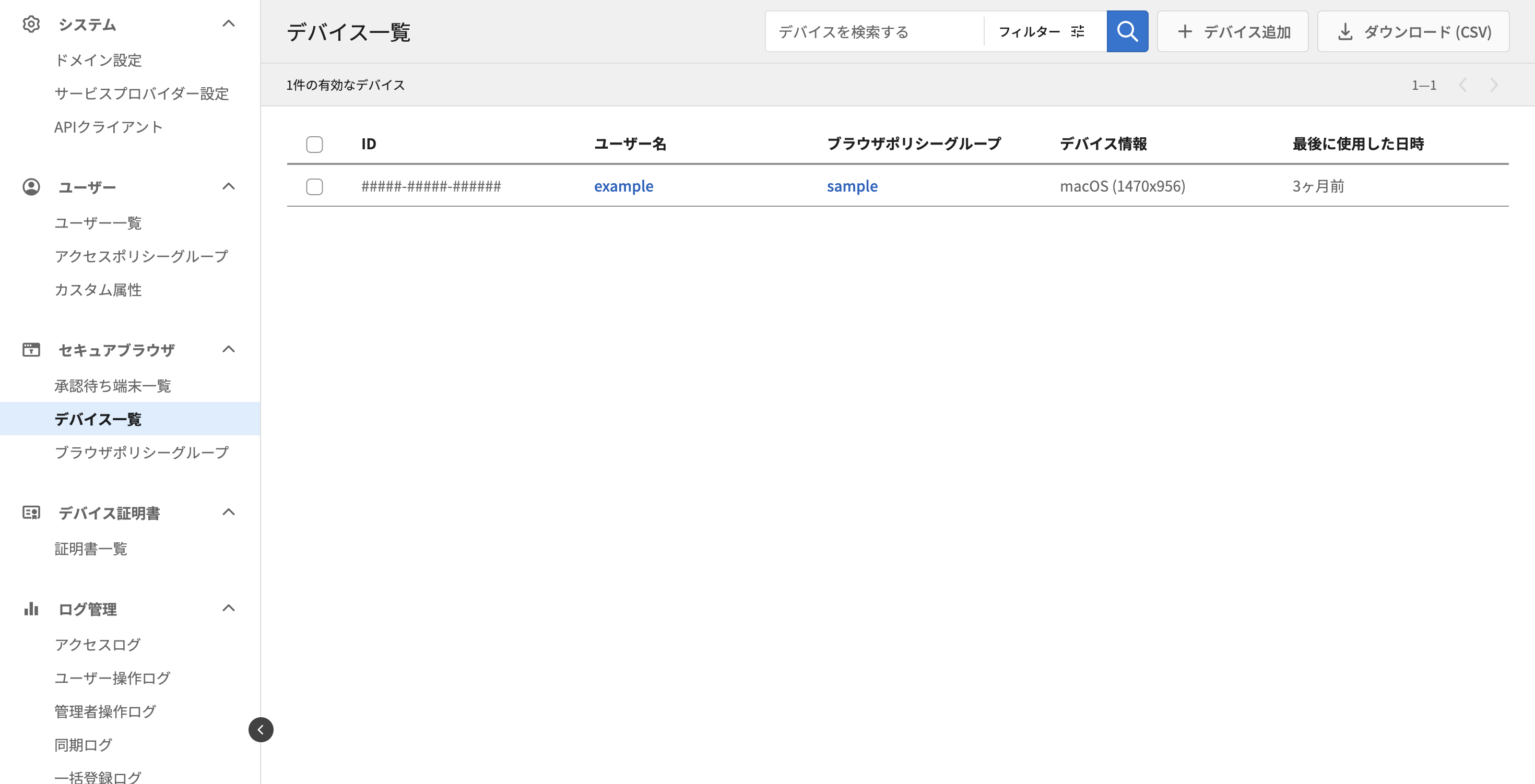1535x784 pixels.
Task: Click the デバイス追加 button
Action: pyautogui.click(x=1232, y=31)
